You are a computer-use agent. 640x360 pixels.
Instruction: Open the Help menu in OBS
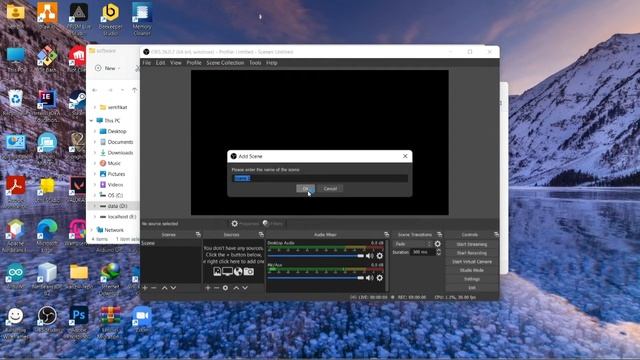(x=271, y=63)
